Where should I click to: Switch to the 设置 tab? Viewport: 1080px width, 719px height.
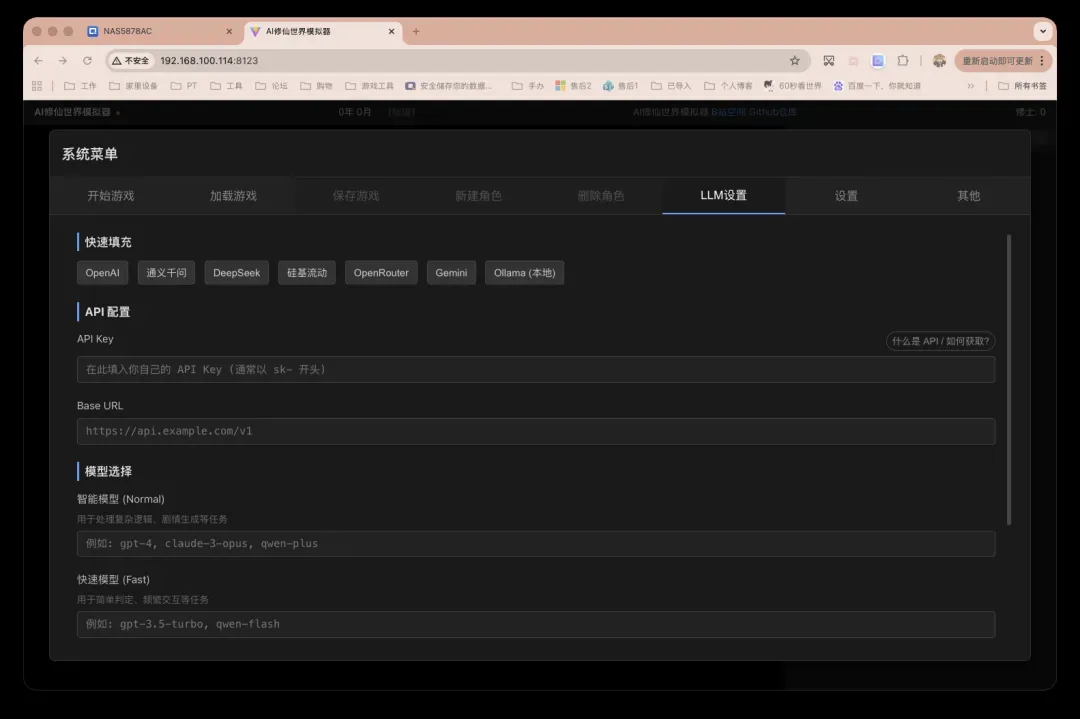(846, 196)
